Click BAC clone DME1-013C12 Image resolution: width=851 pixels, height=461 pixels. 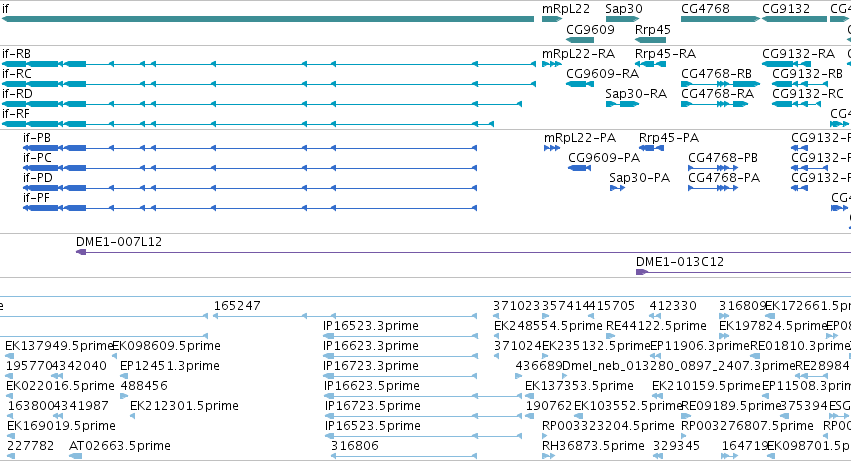744,271
